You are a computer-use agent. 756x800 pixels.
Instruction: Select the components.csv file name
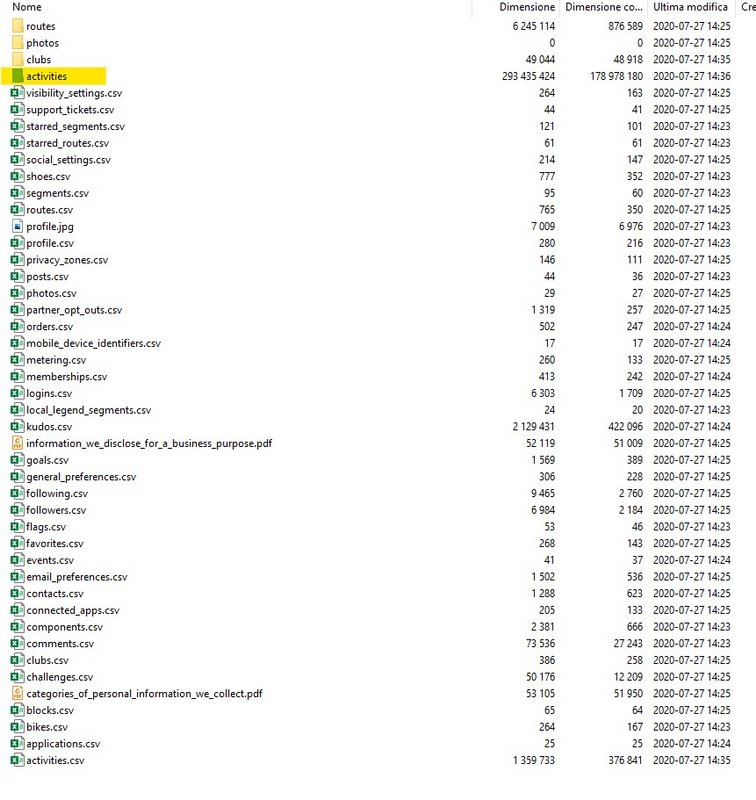(x=65, y=627)
